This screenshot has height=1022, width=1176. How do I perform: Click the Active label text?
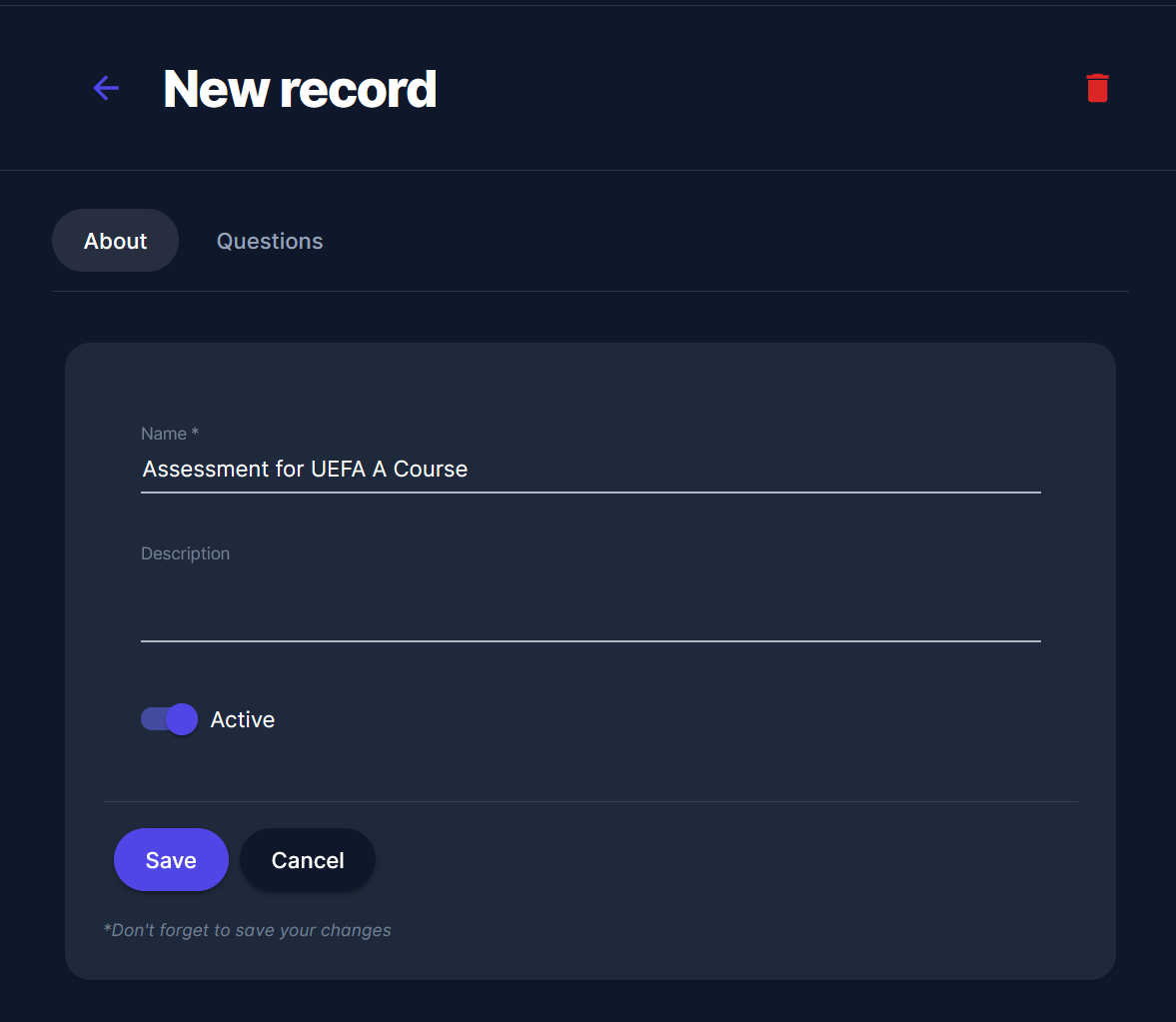pos(243,719)
